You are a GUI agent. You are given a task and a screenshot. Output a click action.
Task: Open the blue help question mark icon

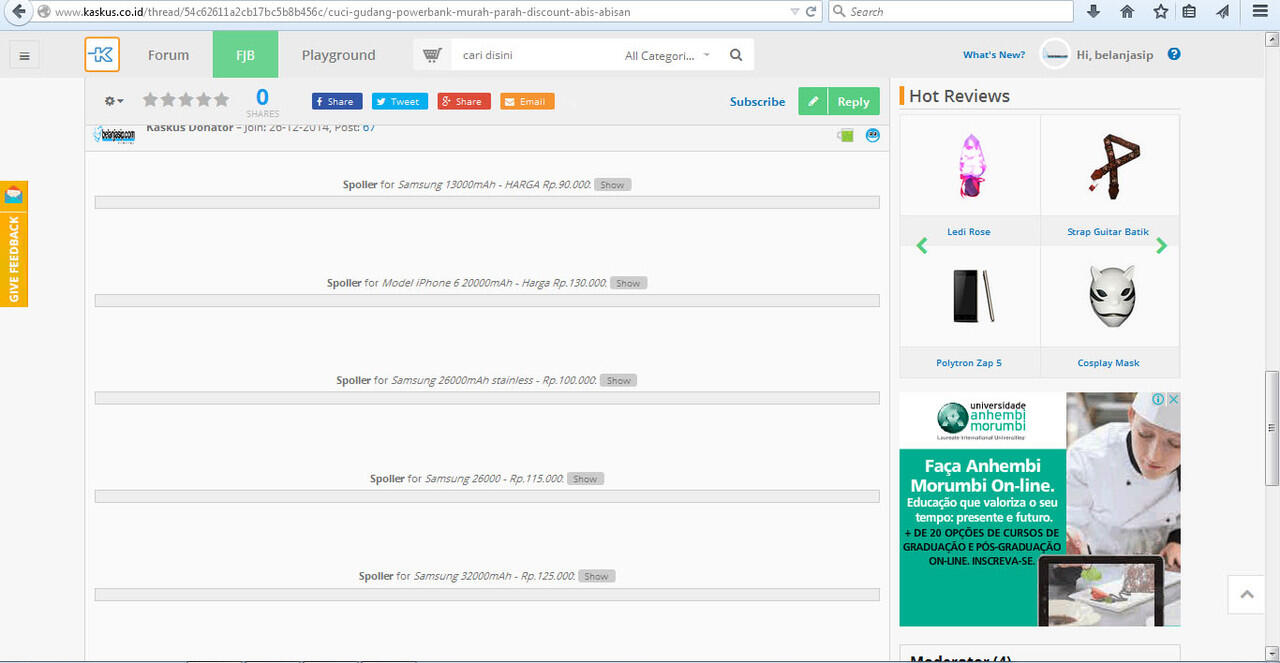pos(1174,54)
